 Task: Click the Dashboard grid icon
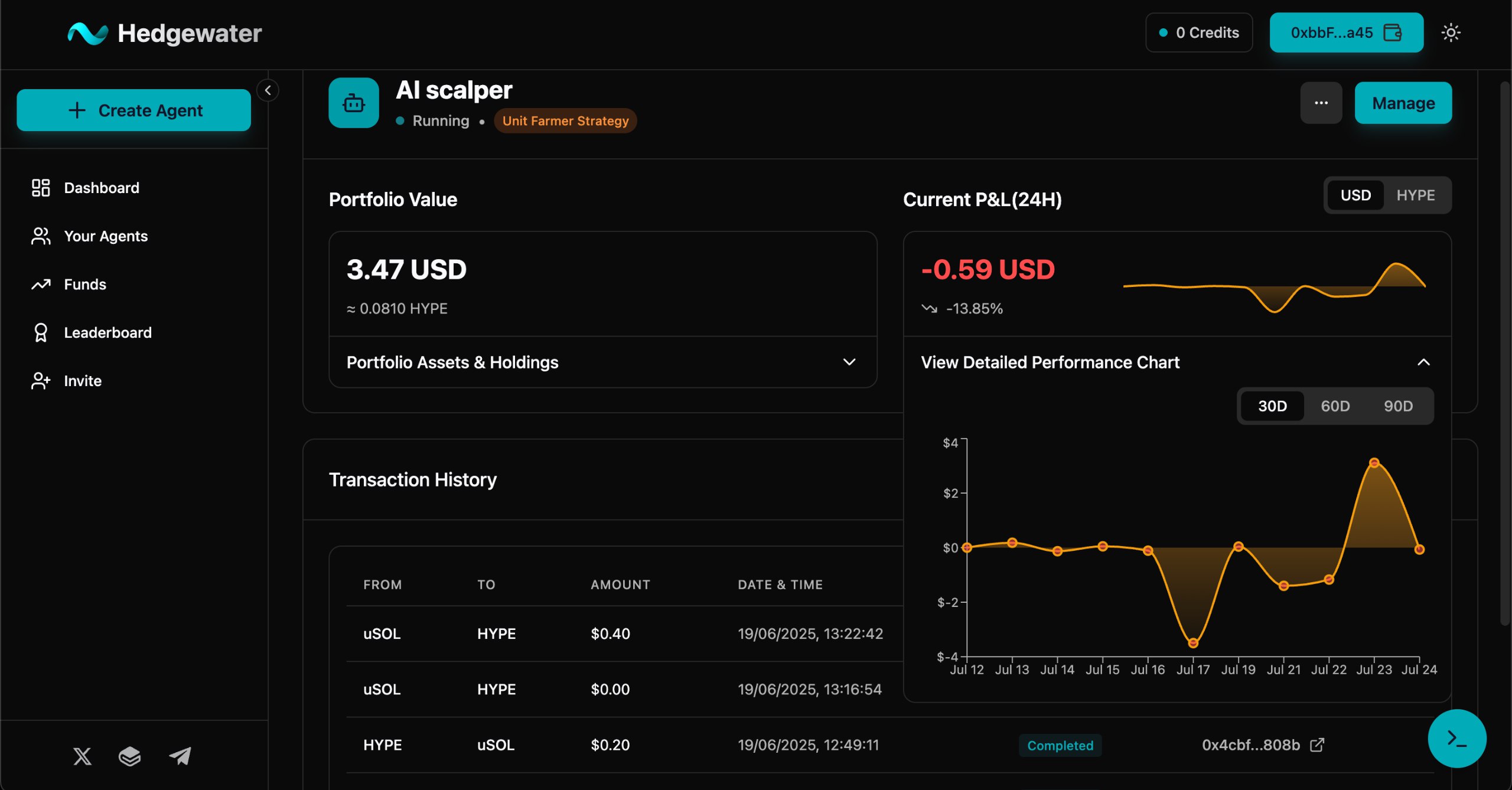[x=41, y=188]
